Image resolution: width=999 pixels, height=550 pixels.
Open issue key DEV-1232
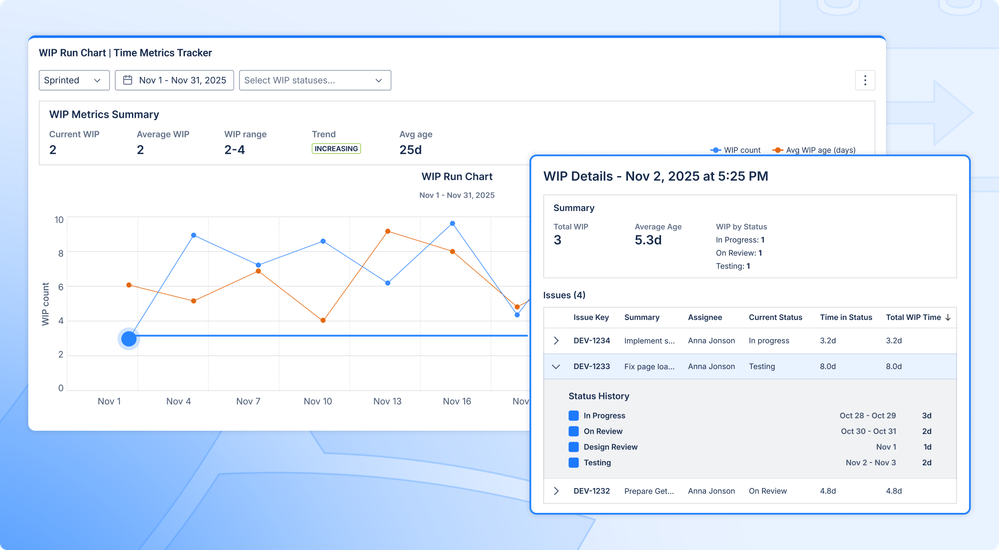click(x=591, y=491)
